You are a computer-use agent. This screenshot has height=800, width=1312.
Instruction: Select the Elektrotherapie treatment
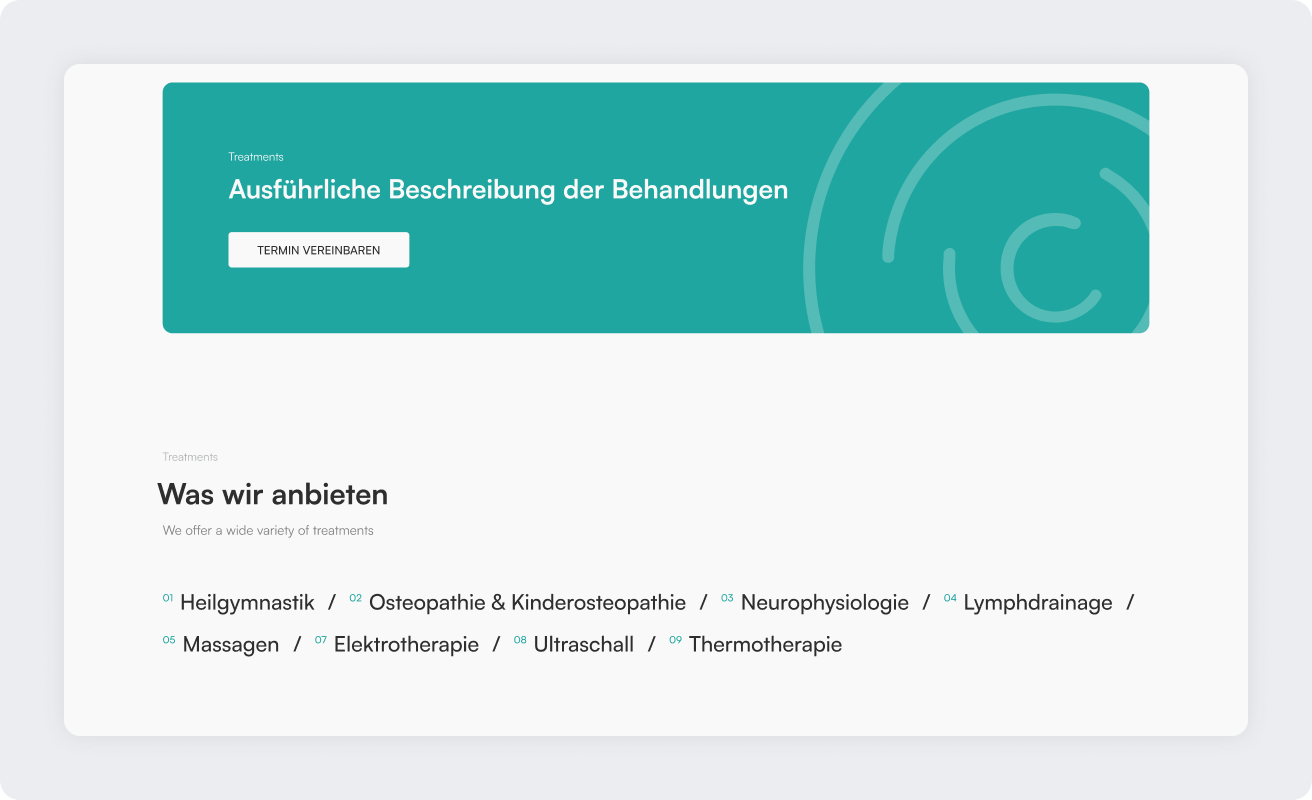click(406, 644)
